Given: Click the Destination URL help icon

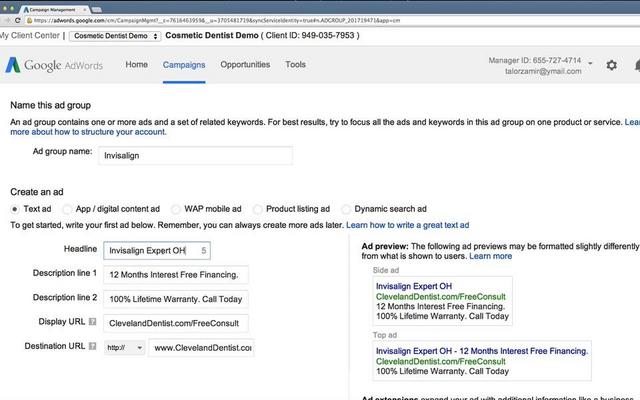Looking at the screenshot, I should pyautogui.click(x=93, y=346).
